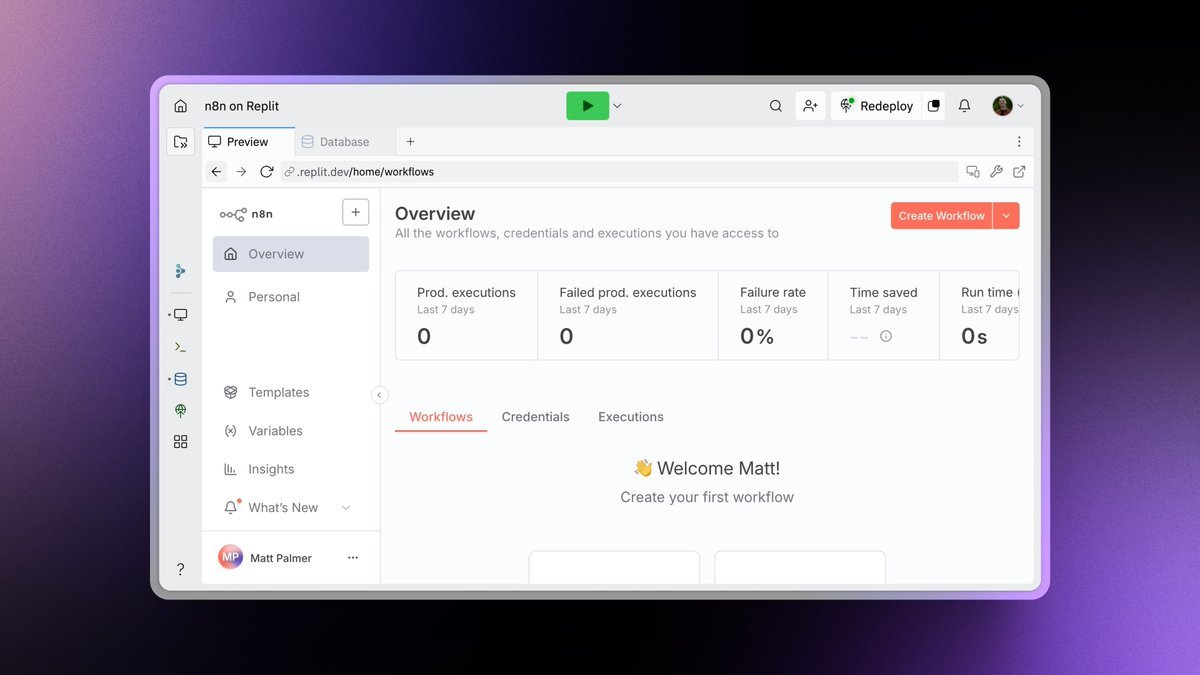1200x675 pixels.
Task: Toggle device size preview icon
Action: point(973,172)
